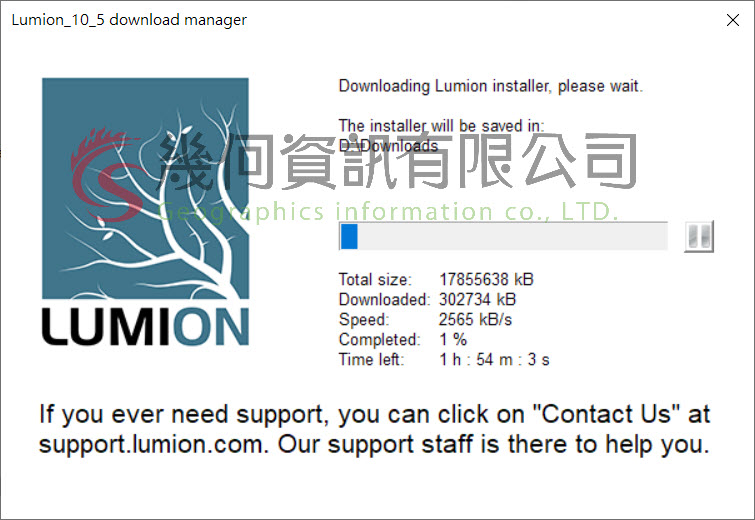755x520 pixels.
Task: Close the Lumion download manager window
Action: coord(732,20)
